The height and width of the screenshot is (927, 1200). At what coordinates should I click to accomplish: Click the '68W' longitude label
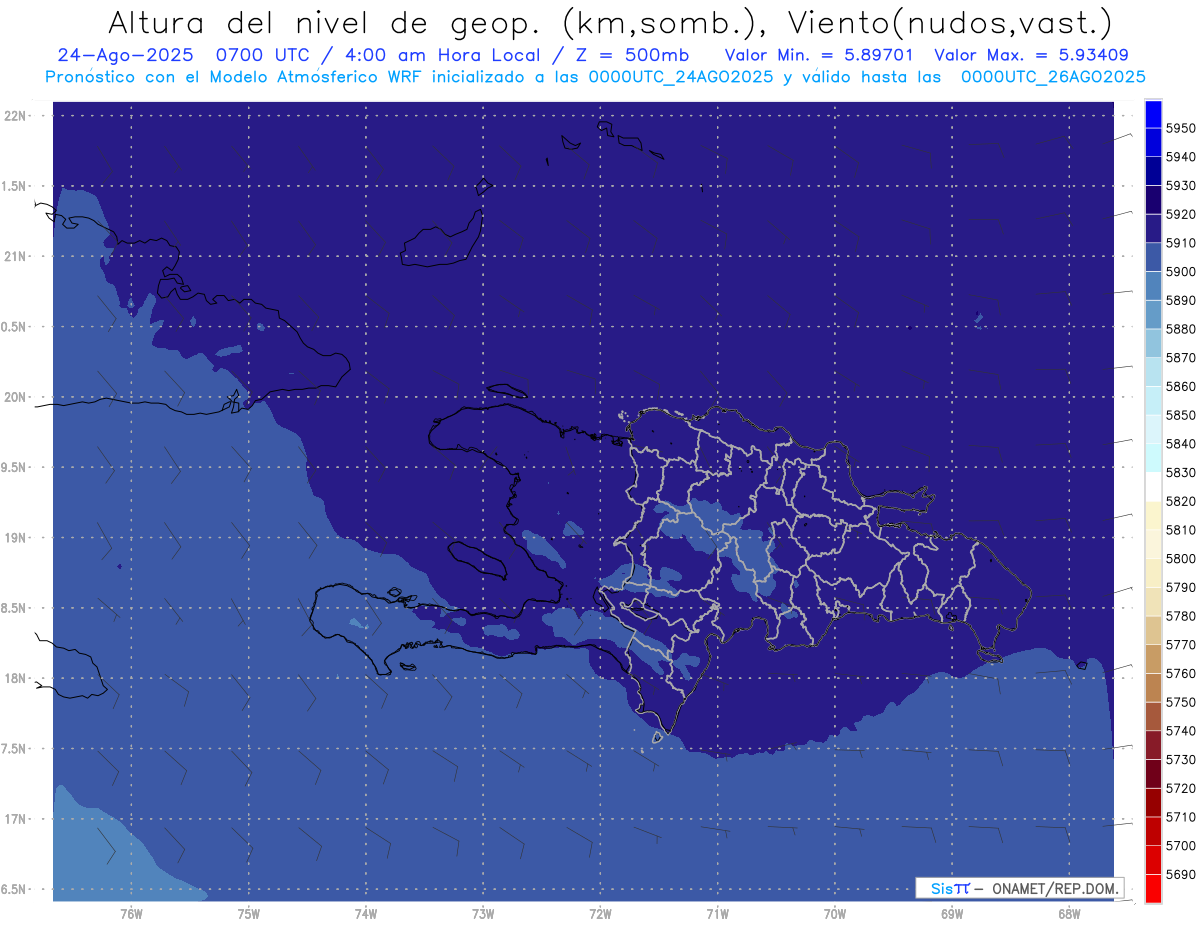[x=1069, y=914]
